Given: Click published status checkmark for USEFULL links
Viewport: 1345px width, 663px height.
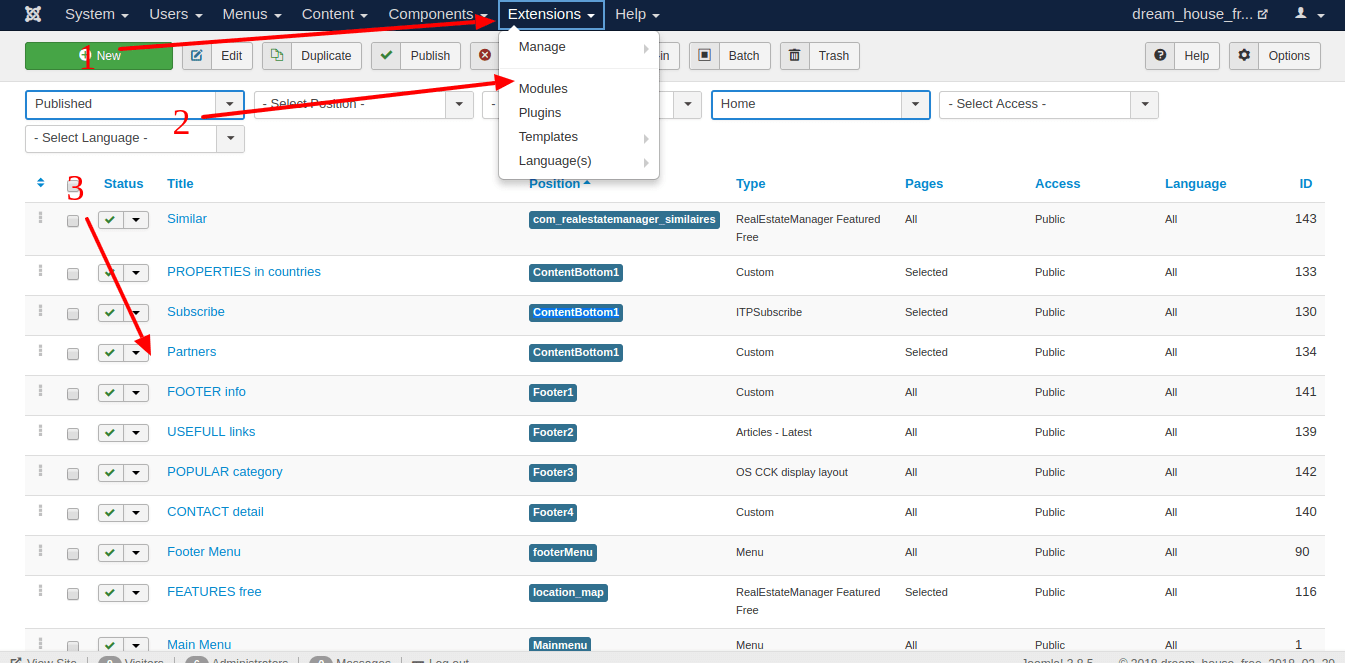Looking at the screenshot, I should coord(111,433).
